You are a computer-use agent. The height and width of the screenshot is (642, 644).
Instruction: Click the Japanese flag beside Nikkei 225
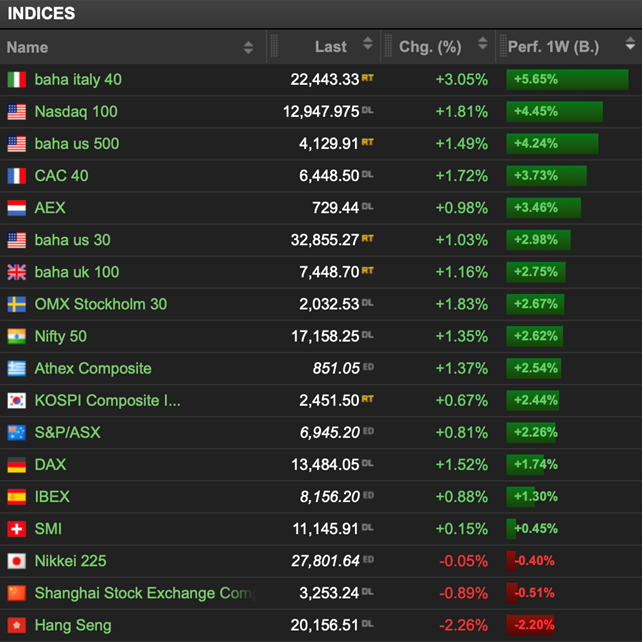point(16,561)
